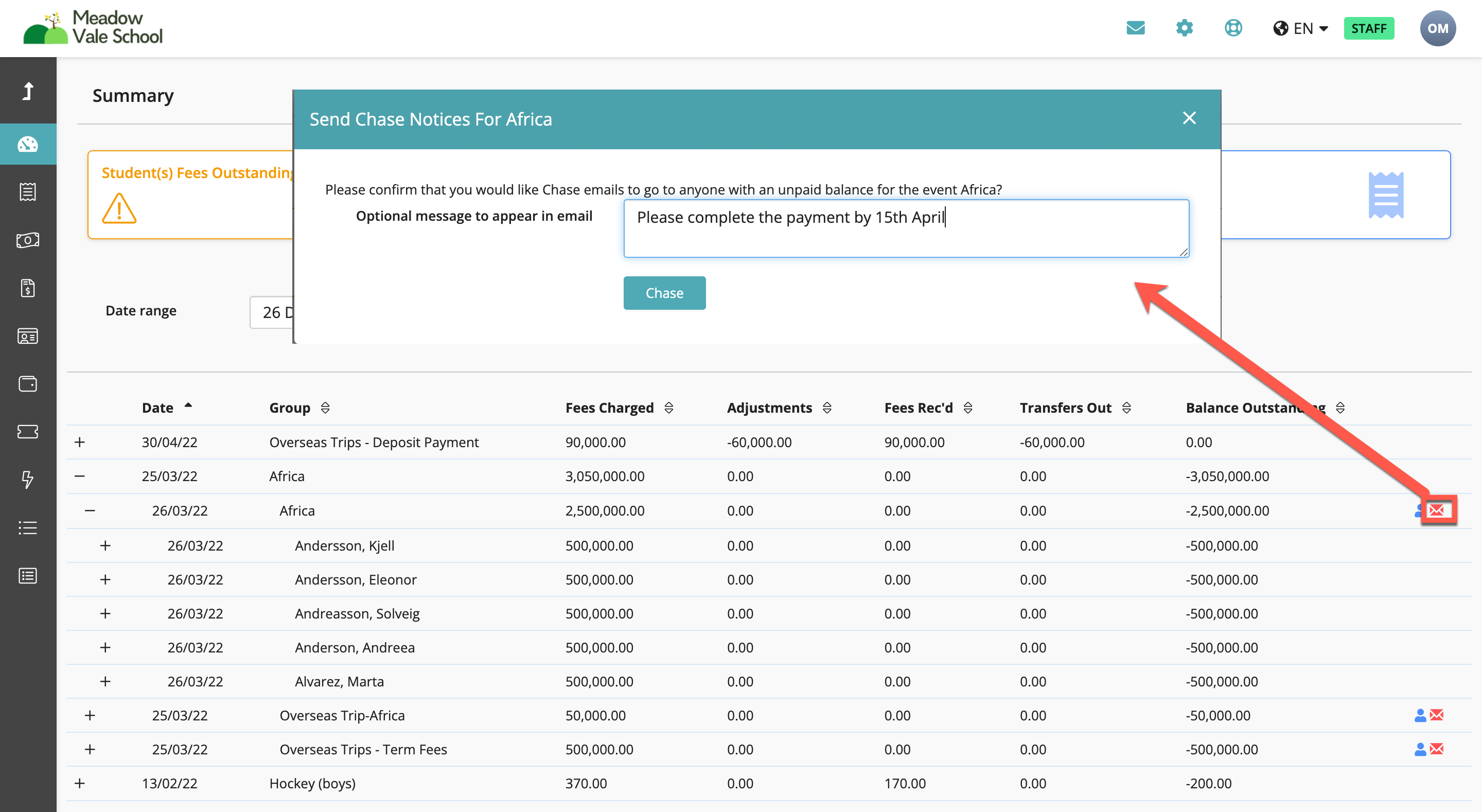The width and height of the screenshot is (1482, 812).
Task: Click the chase envelope icon for Overseas Trip-Africa
Action: coord(1437,715)
